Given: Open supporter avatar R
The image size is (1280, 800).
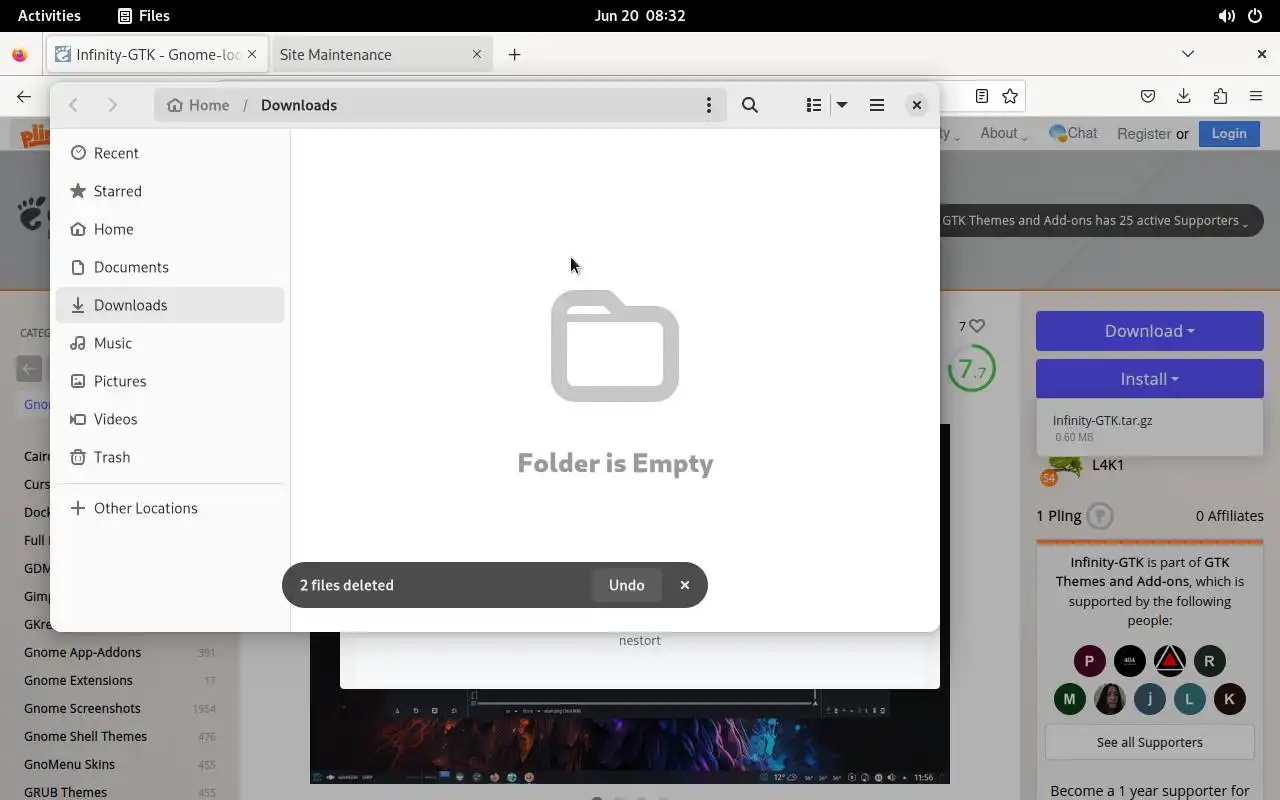Looking at the screenshot, I should [1210, 661].
